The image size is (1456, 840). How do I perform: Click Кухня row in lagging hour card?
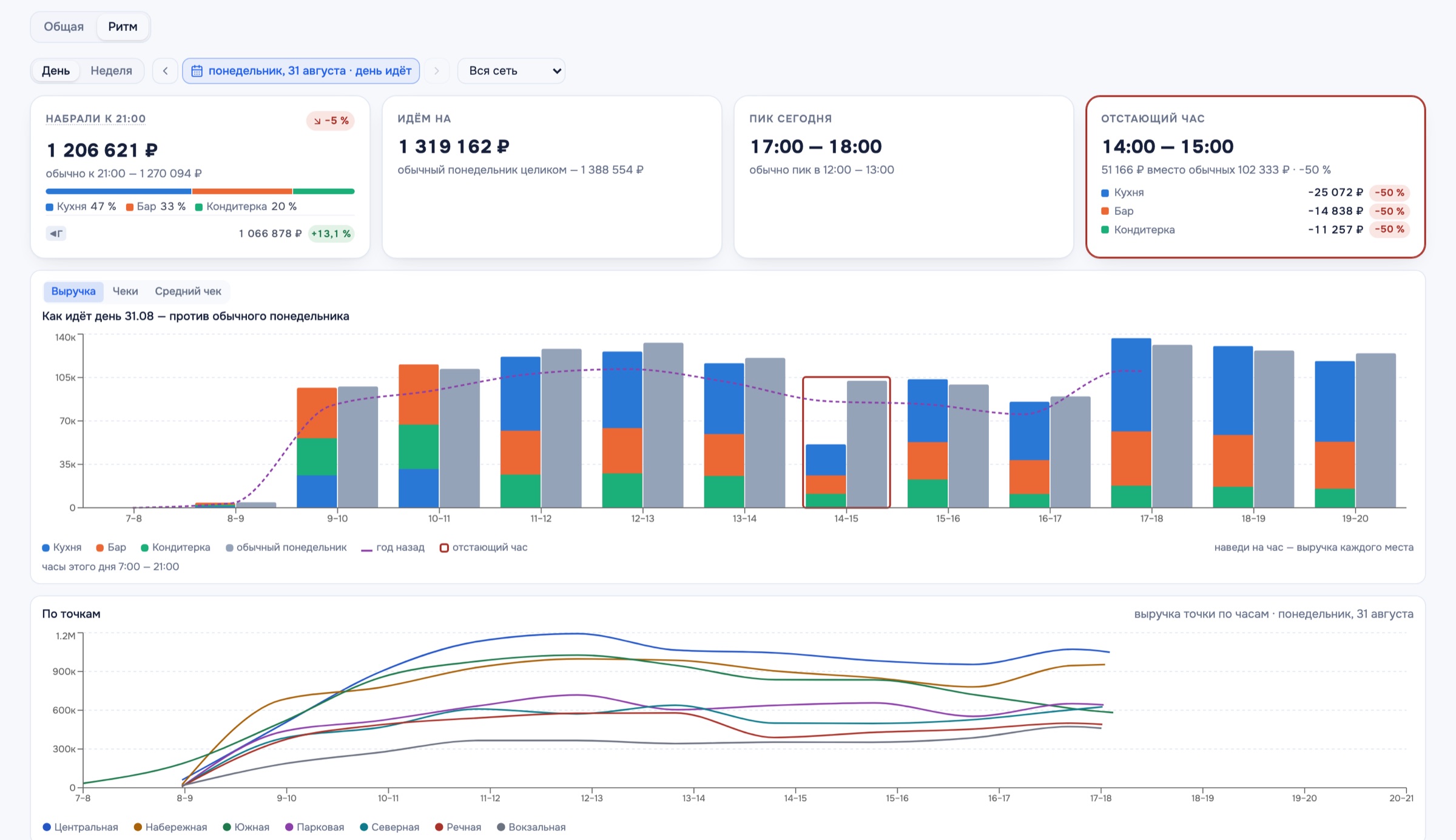click(1255, 192)
